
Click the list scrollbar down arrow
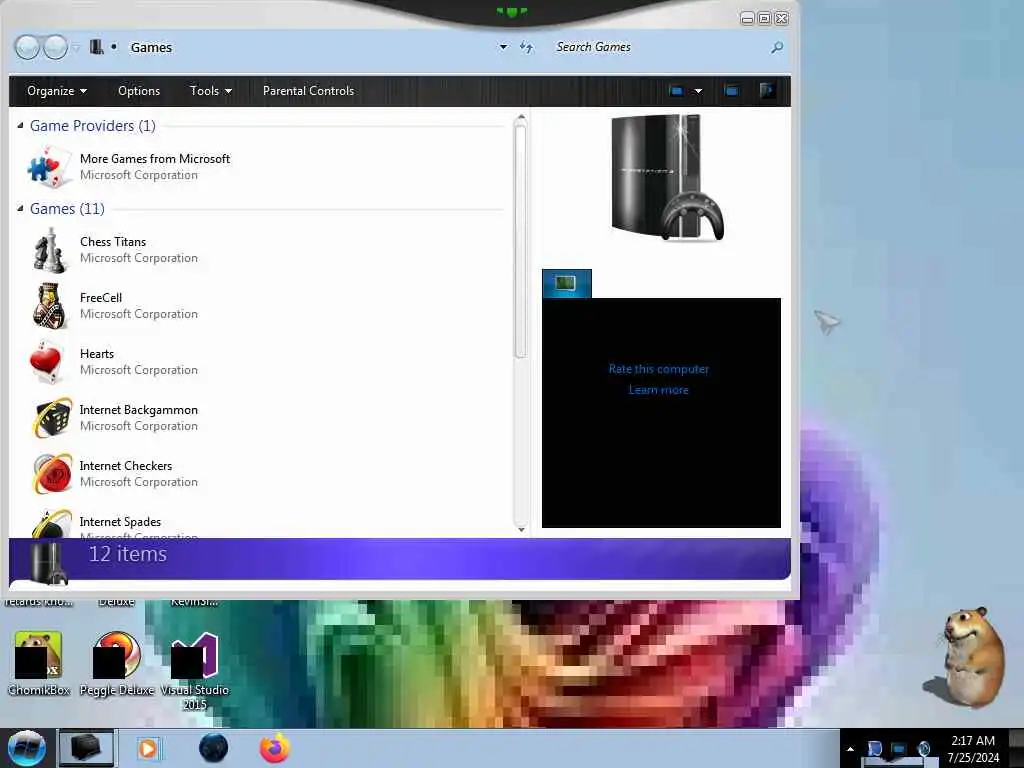tap(520, 529)
